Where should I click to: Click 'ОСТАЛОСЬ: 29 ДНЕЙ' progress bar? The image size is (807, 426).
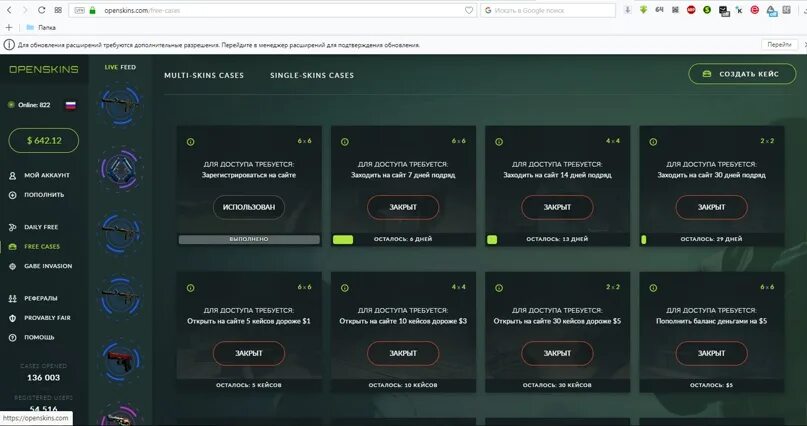(x=712, y=239)
